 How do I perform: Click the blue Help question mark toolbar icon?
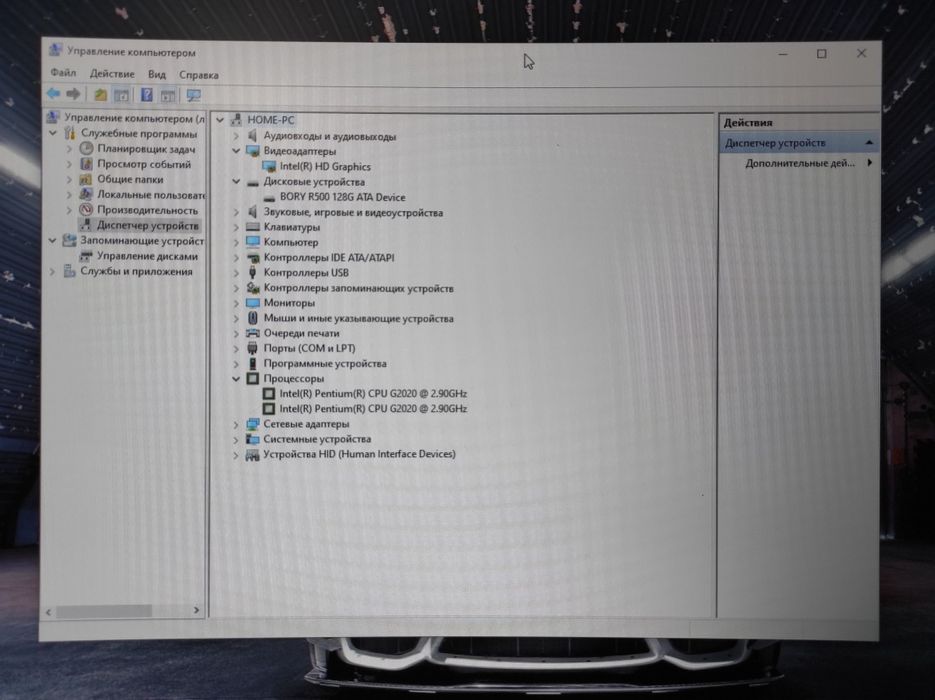(146, 94)
